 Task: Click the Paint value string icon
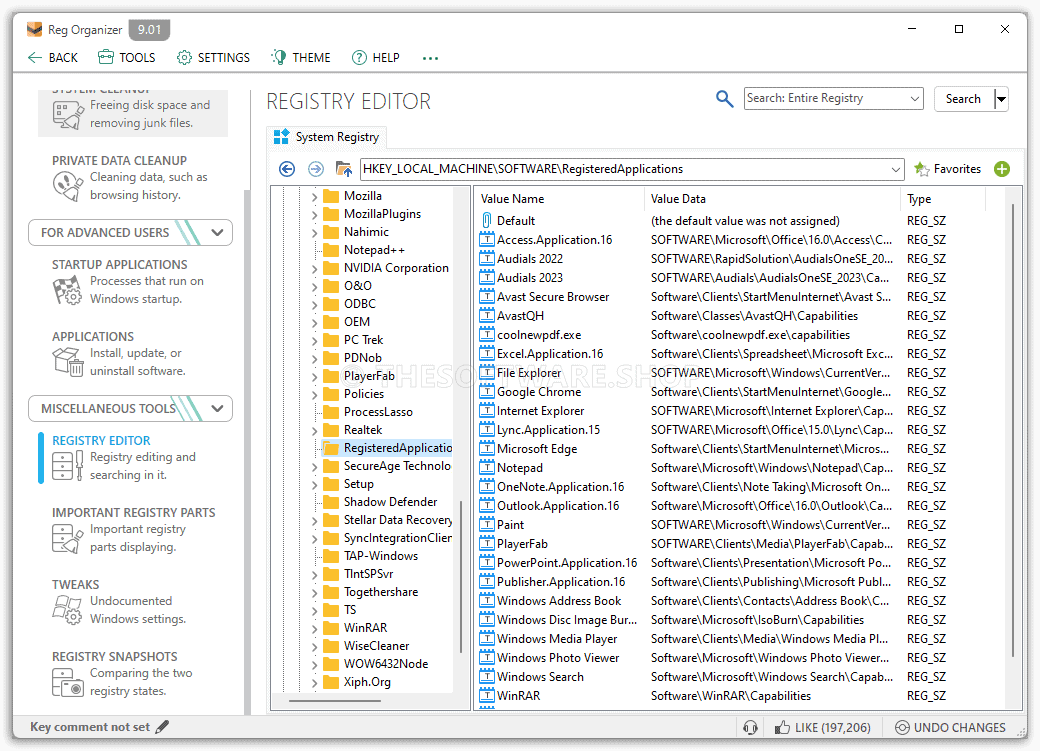[x=487, y=525]
